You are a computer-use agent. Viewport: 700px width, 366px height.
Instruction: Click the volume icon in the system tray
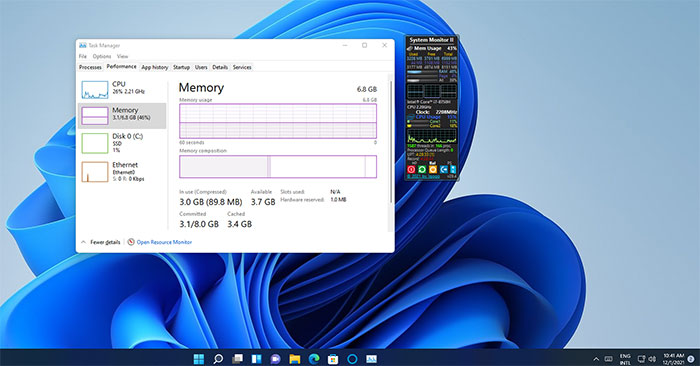pyautogui.click(x=652, y=359)
